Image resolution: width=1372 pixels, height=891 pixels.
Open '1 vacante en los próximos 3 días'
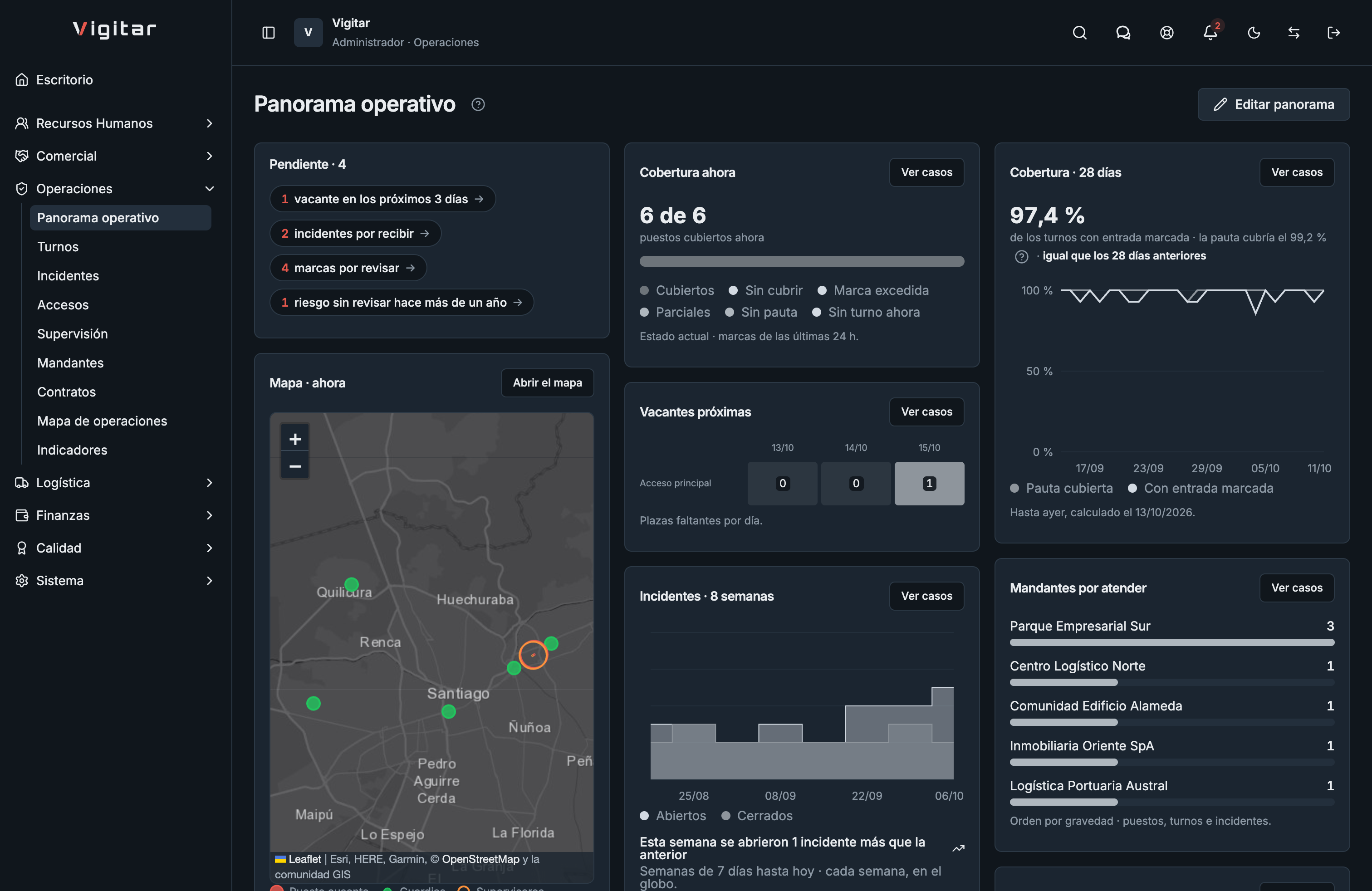click(382, 199)
